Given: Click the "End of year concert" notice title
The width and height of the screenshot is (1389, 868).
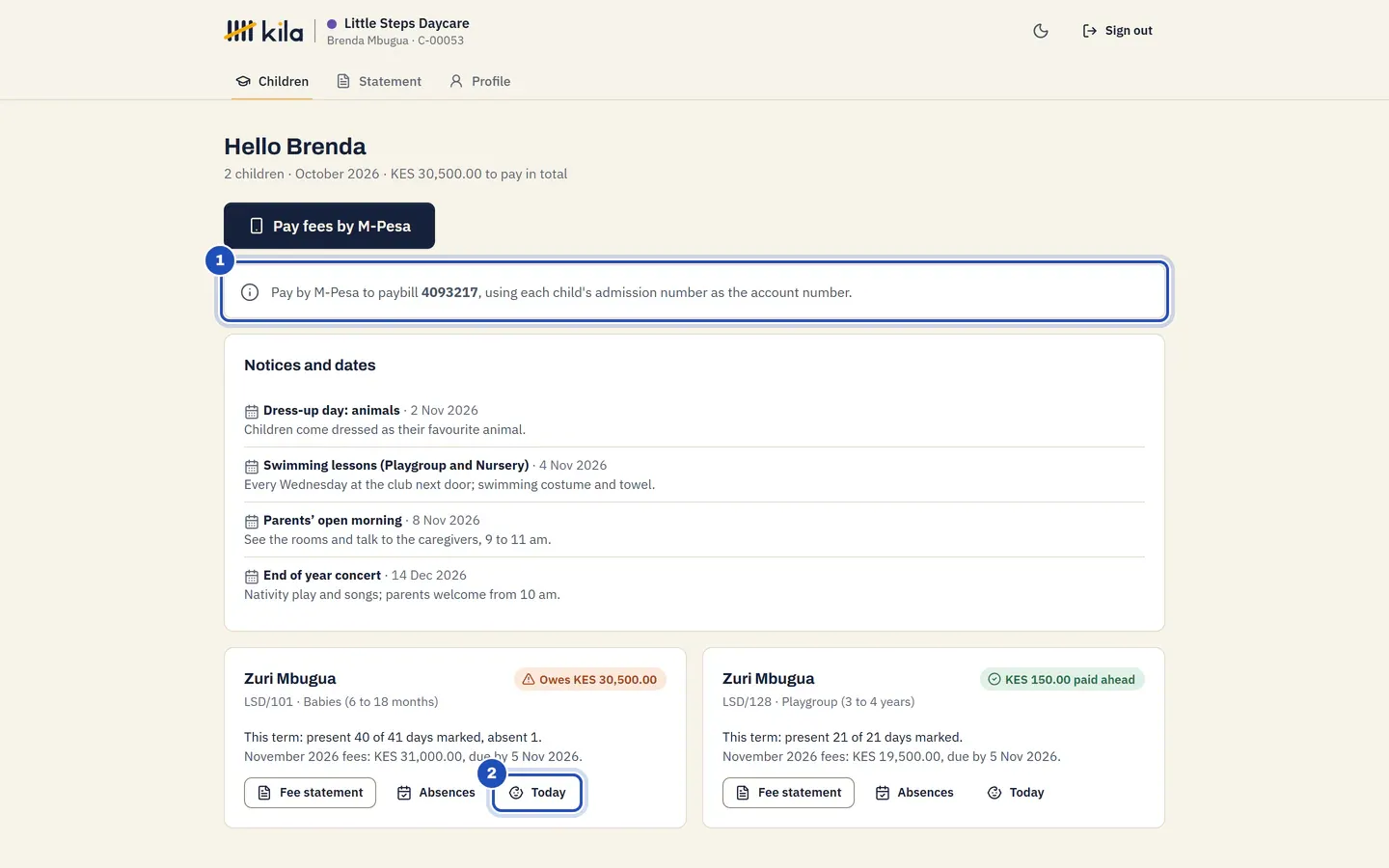Looking at the screenshot, I should 322,576.
